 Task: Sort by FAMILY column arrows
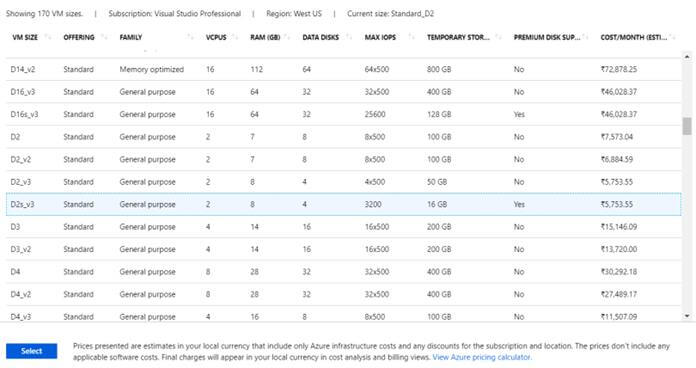191,37
